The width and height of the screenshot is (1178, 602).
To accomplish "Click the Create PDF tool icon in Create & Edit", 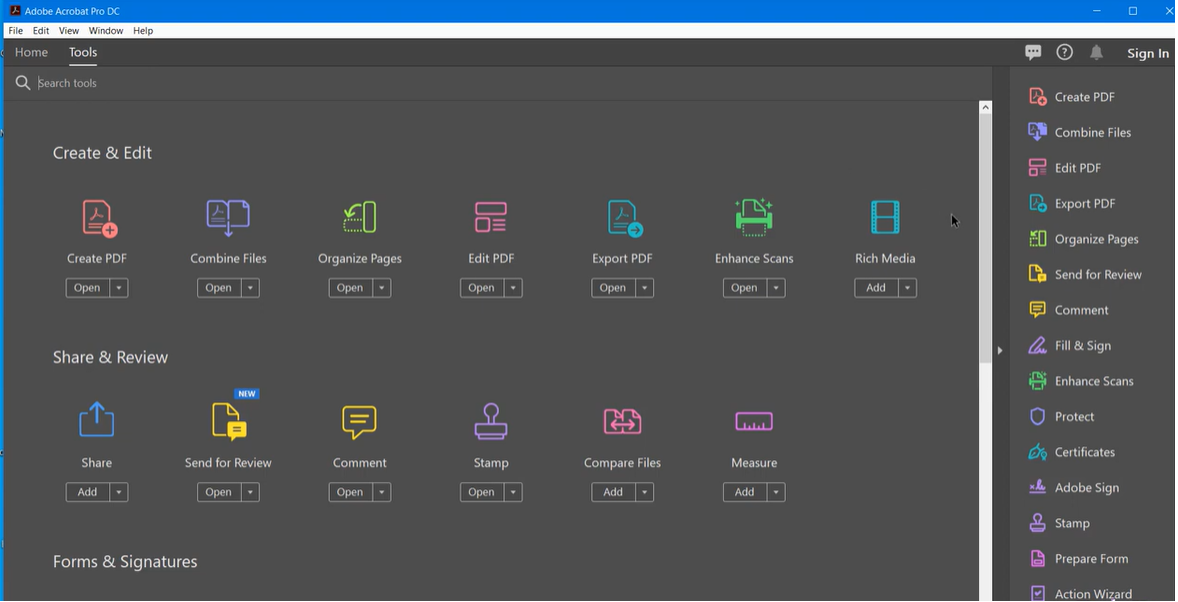I will coord(99,219).
